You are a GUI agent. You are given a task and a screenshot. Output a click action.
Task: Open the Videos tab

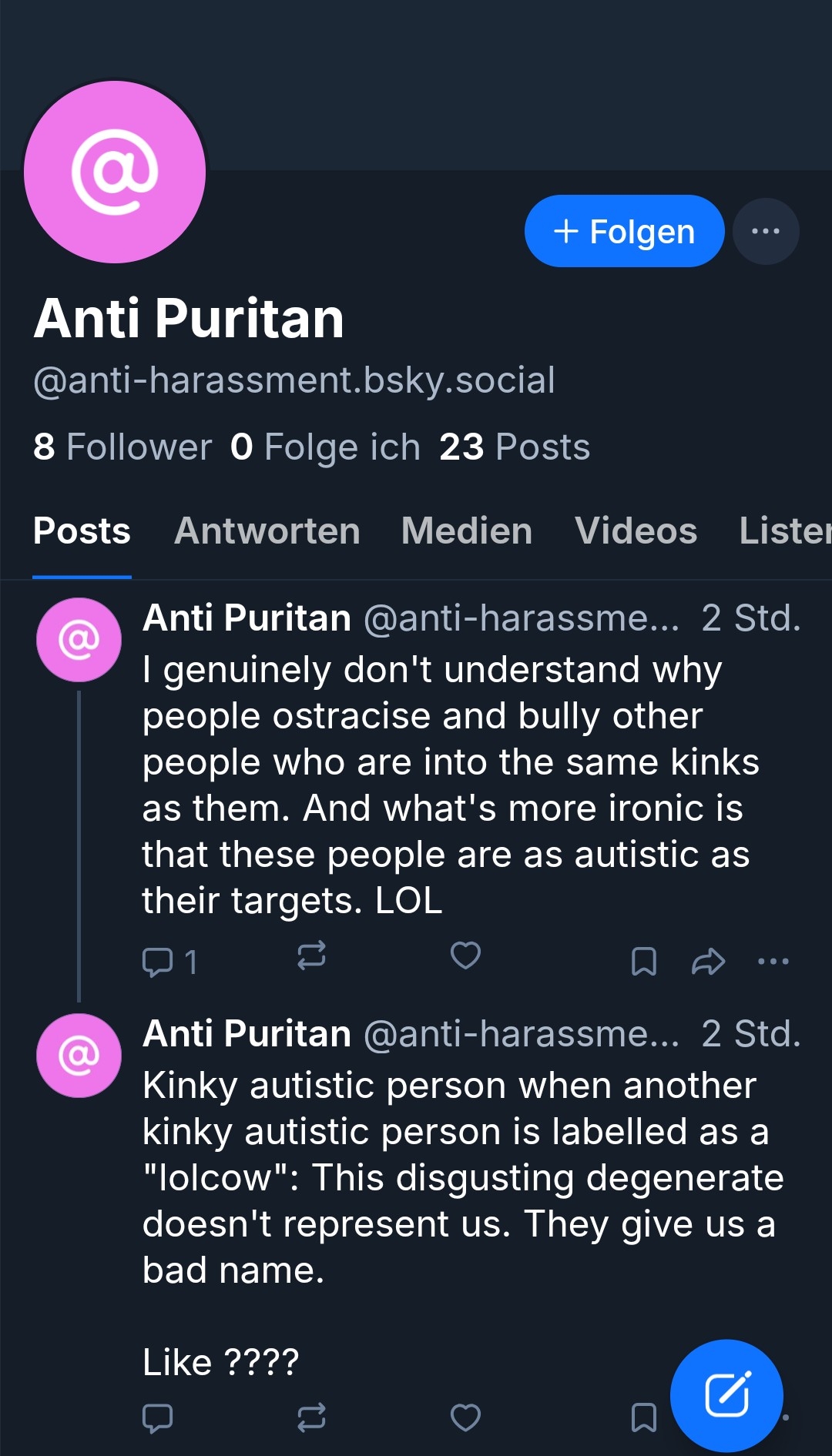pos(636,531)
